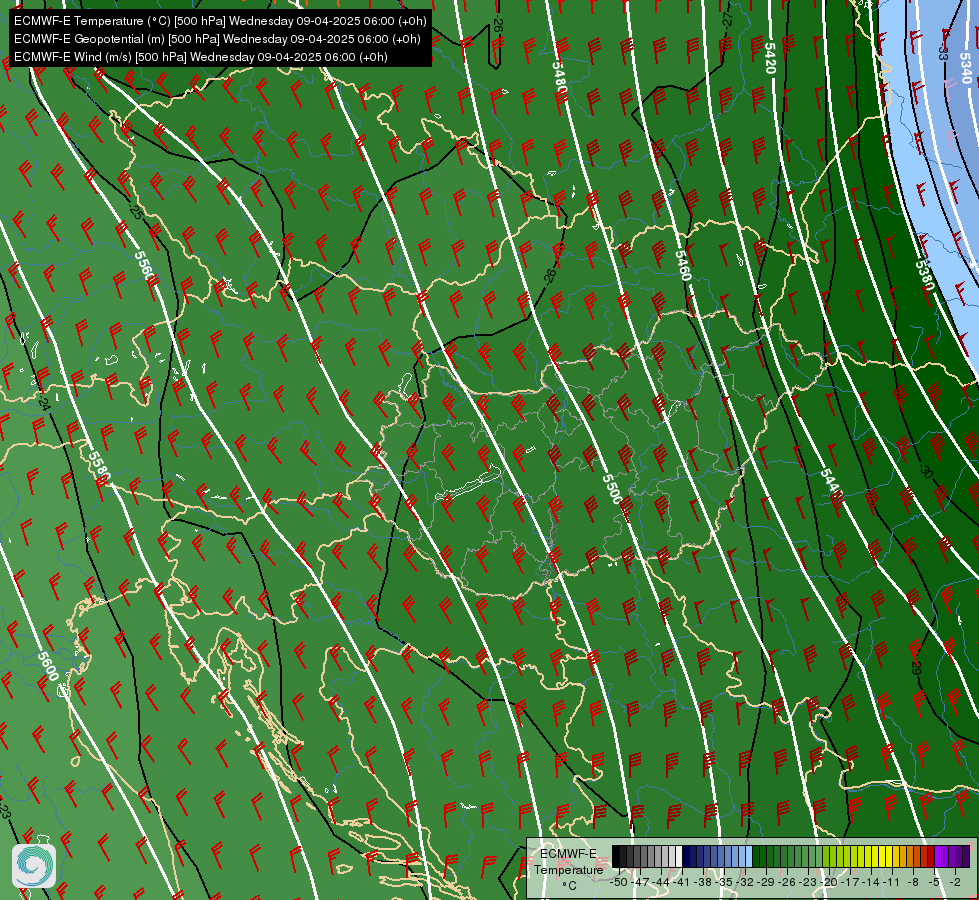The image size is (979, 900).
Task: Click the 5600 geopotential contour label
Action: click(x=48, y=666)
